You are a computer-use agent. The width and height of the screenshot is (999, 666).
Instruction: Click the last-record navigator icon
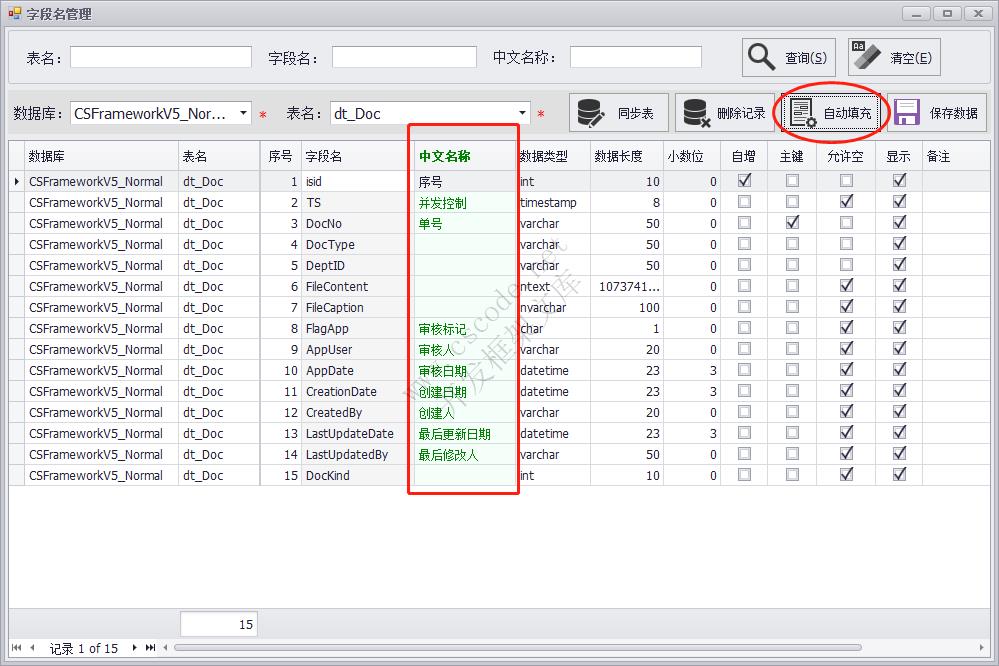click(150, 648)
